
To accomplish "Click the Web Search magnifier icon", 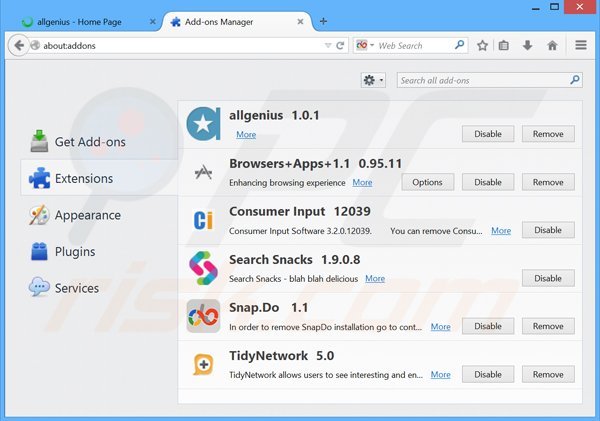I will (459, 45).
